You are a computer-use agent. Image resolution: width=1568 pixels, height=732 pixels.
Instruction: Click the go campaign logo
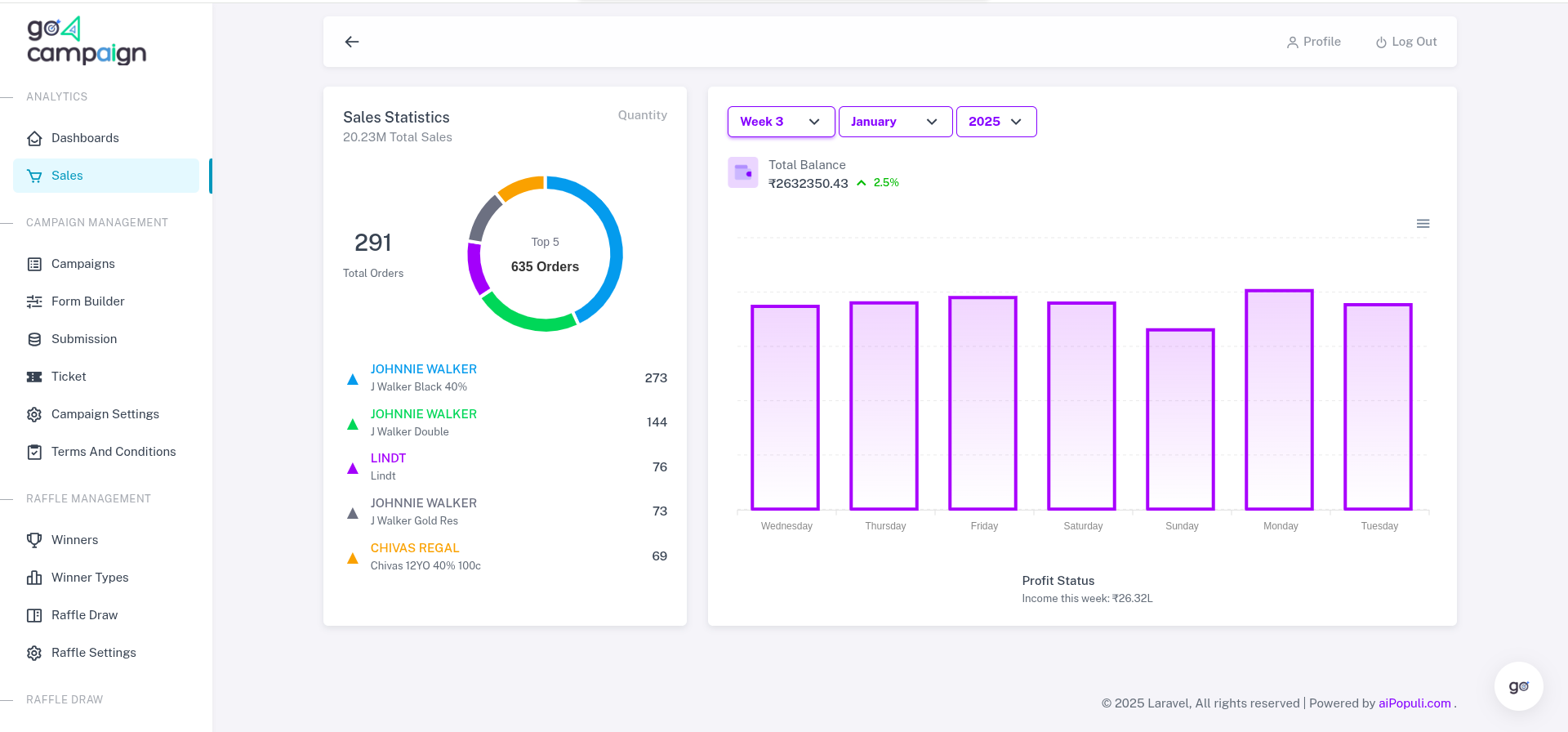pyautogui.click(x=87, y=41)
